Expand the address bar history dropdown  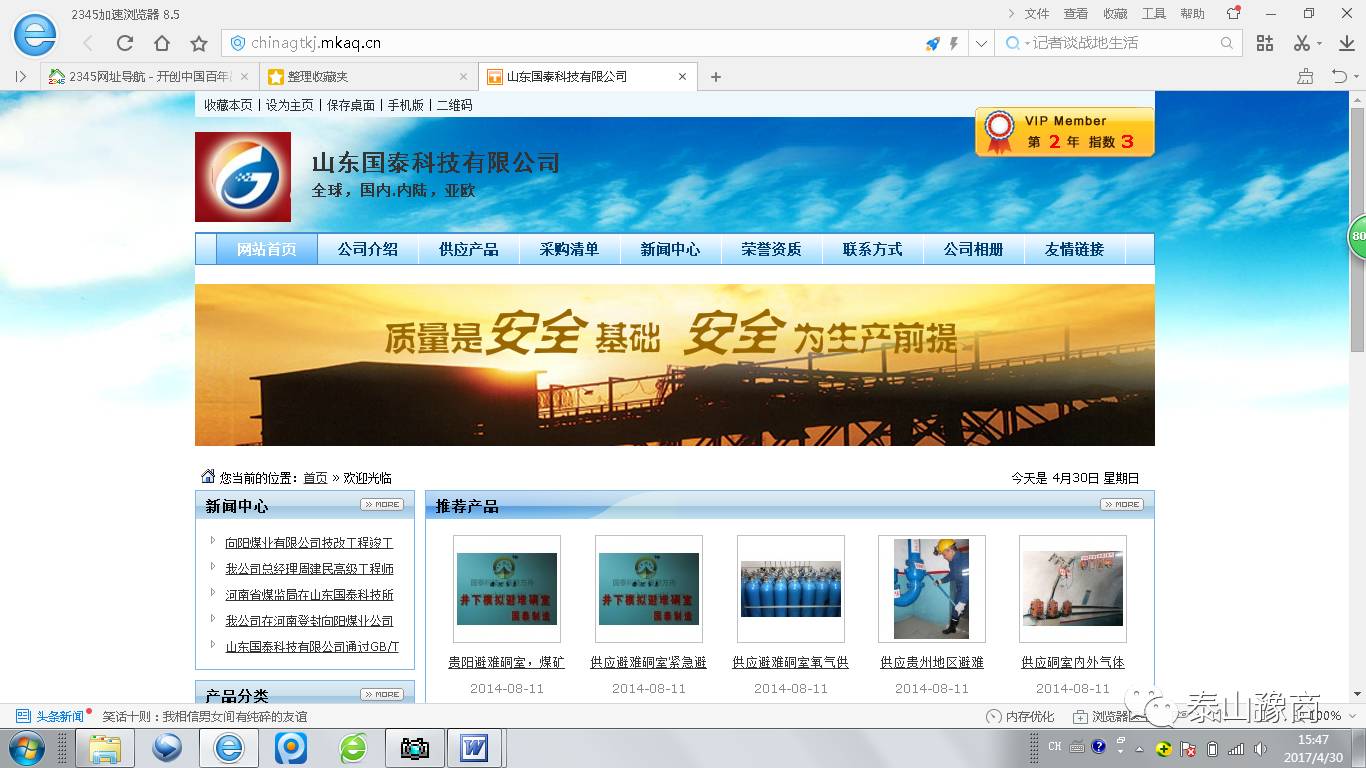[981, 43]
